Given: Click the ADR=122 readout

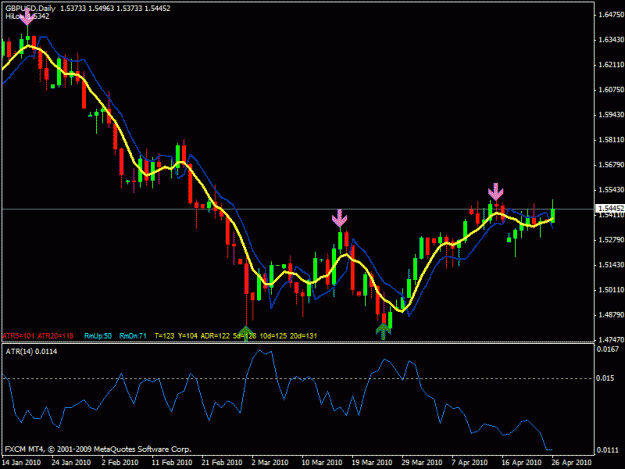Looking at the screenshot, I should pos(215,336).
